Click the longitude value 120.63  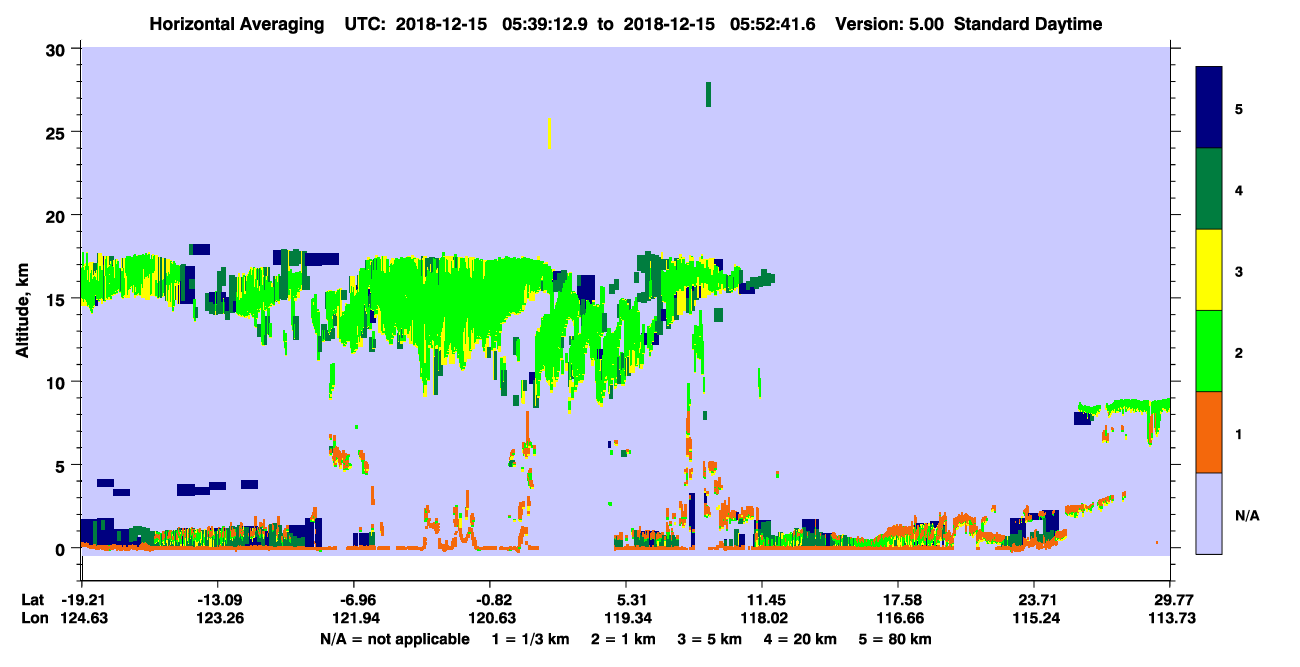(x=490, y=618)
